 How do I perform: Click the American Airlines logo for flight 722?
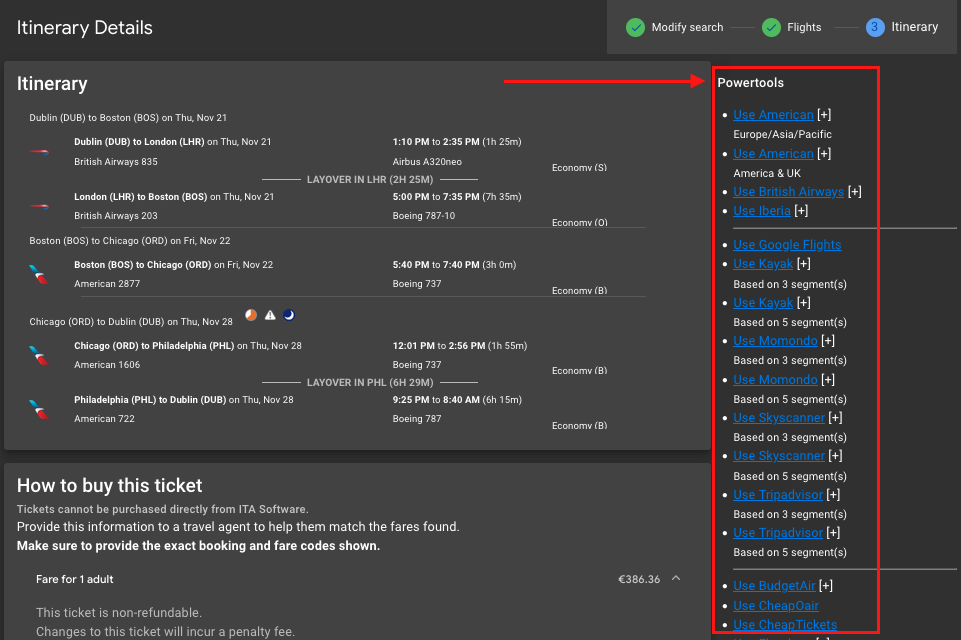click(x=40, y=409)
